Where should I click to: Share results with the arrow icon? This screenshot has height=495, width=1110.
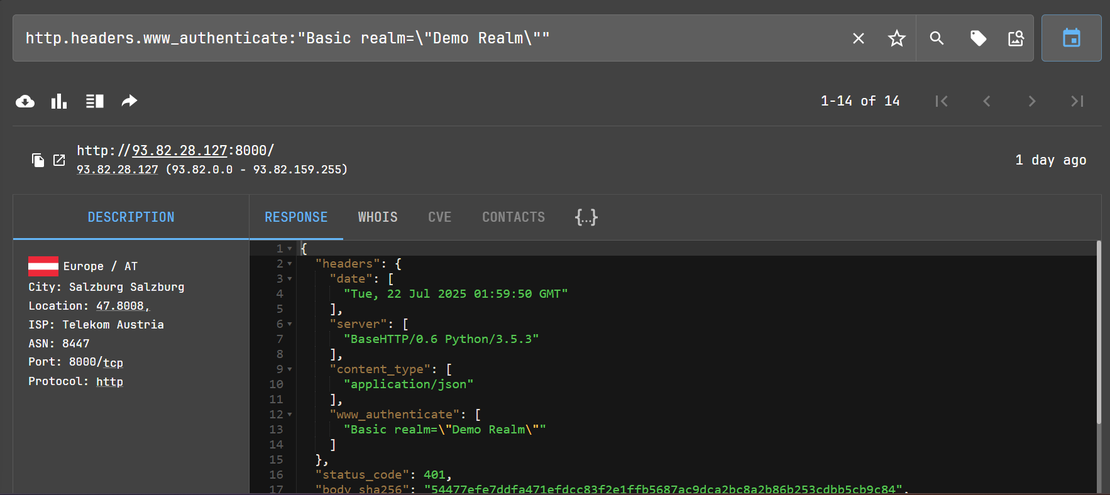tap(129, 101)
